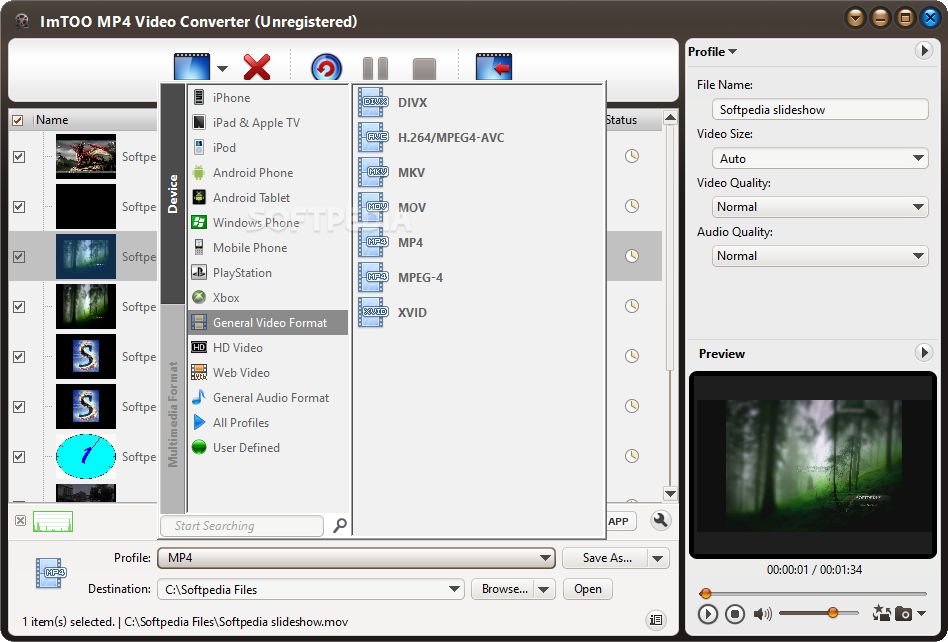Screen dimensions: 948x642
Task: Uncheck the green forest row checkbox
Action: click(x=19, y=306)
